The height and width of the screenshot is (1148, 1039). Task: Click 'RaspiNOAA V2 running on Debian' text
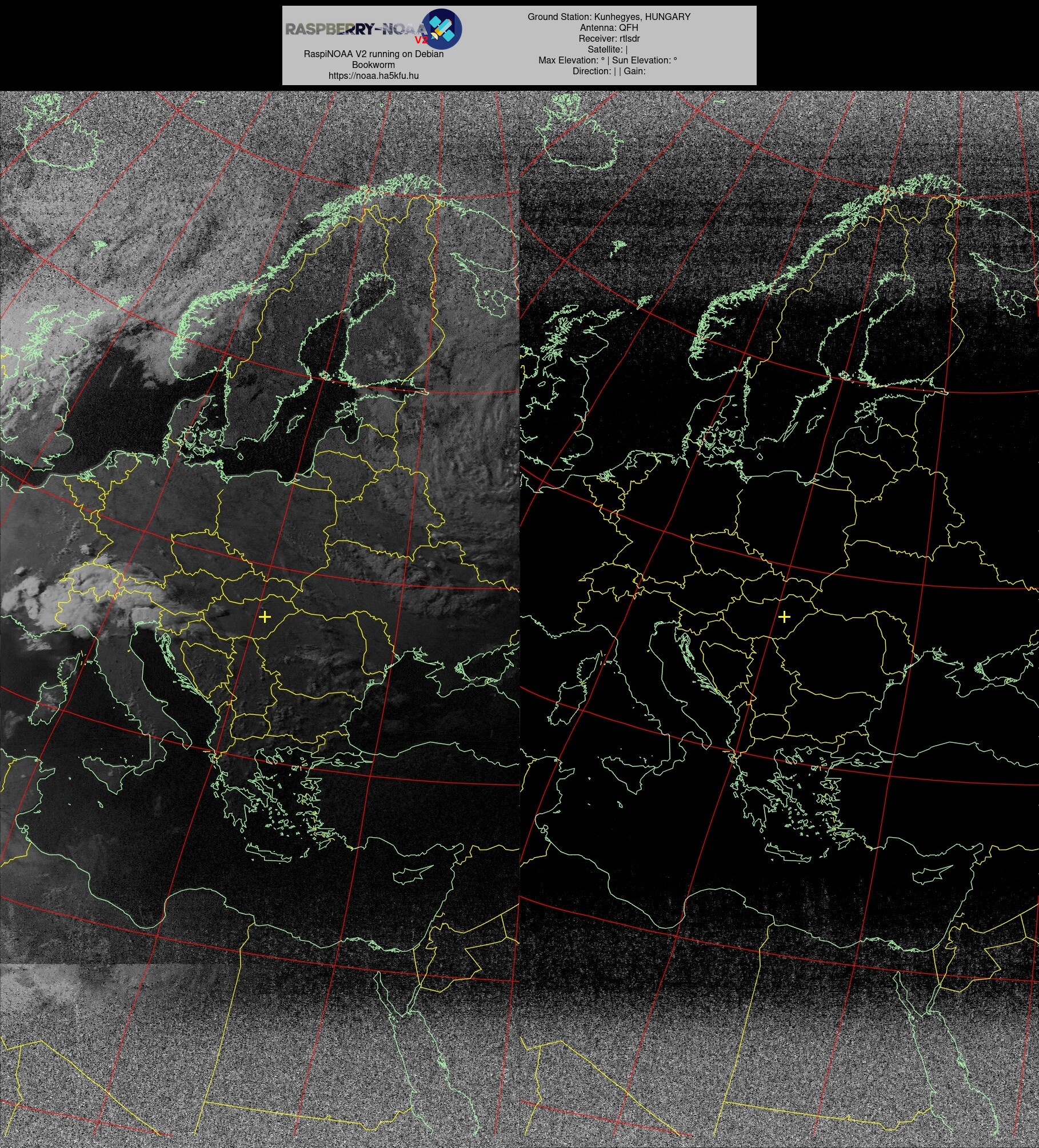tap(373, 54)
